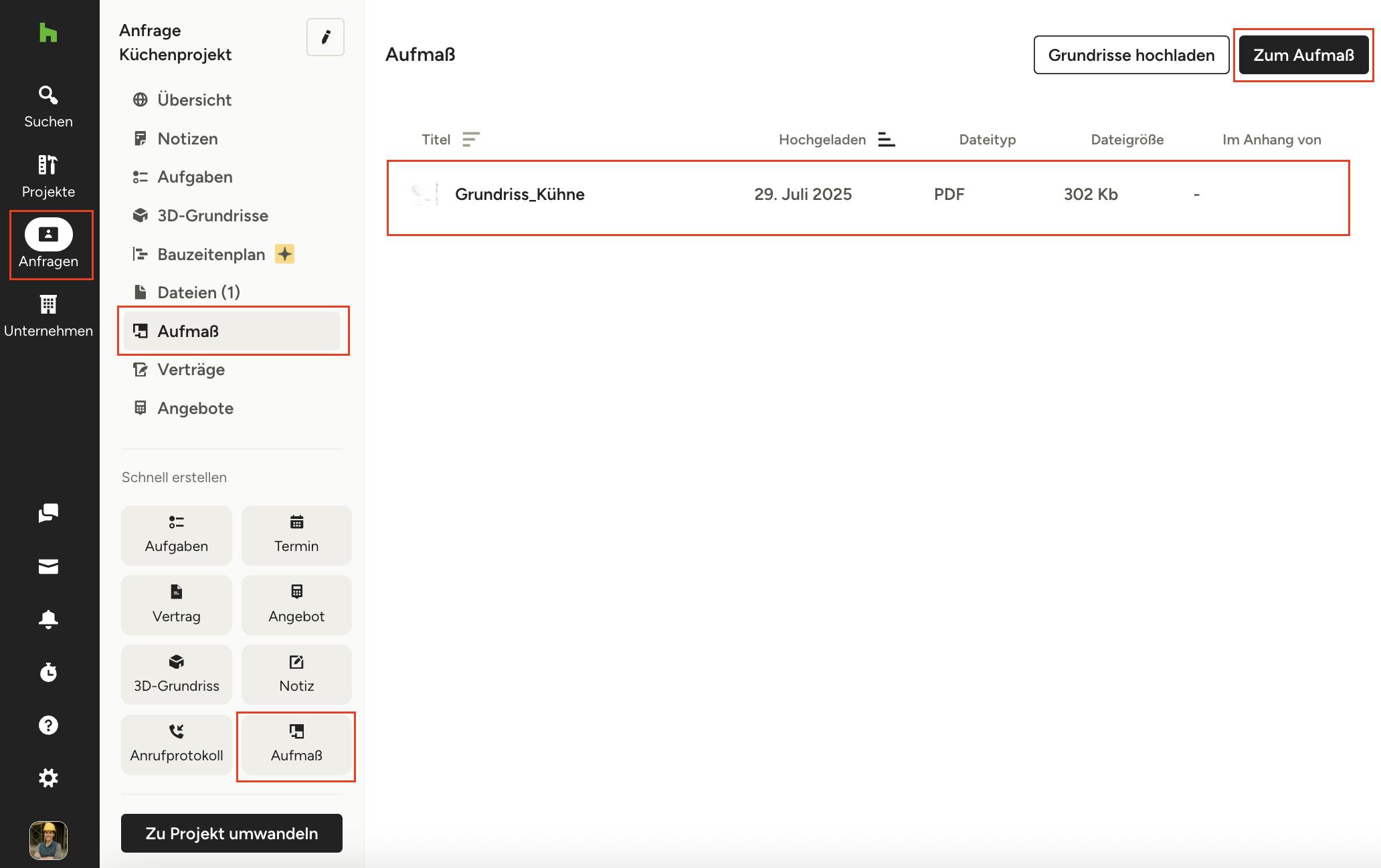The width and height of the screenshot is (1381, 868).
Task: Open the time tracking stopwatch icon
Action: (48, 672)
